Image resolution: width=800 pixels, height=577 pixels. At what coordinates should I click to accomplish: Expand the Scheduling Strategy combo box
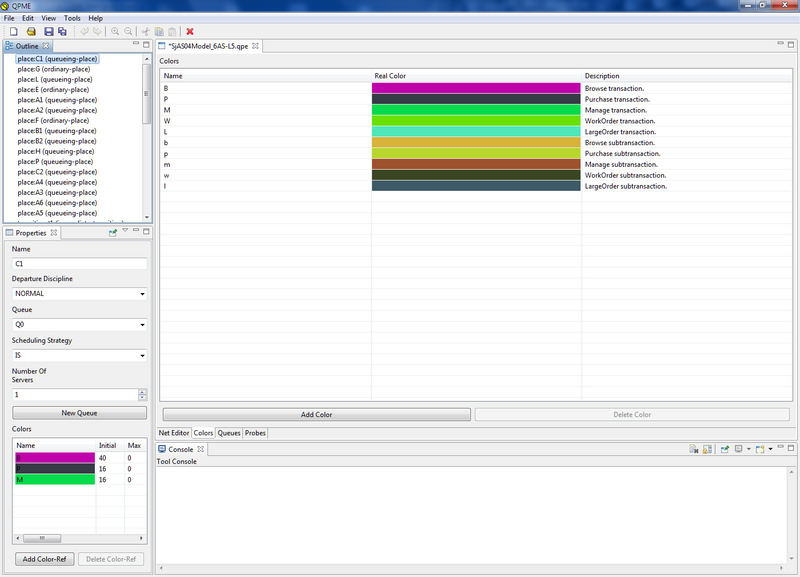79,355
